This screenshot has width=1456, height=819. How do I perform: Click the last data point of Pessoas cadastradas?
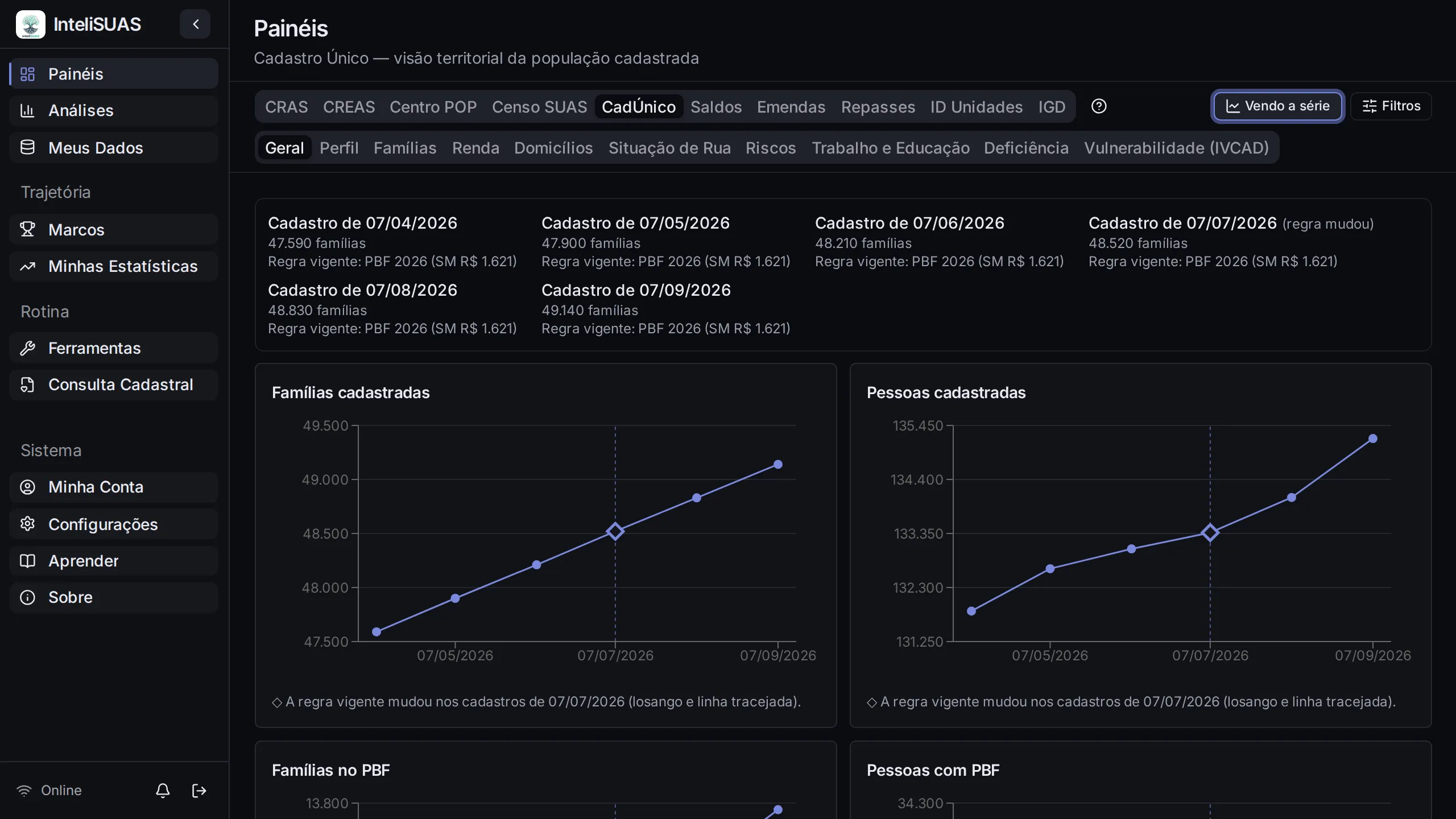click(x=1373, y=439)
